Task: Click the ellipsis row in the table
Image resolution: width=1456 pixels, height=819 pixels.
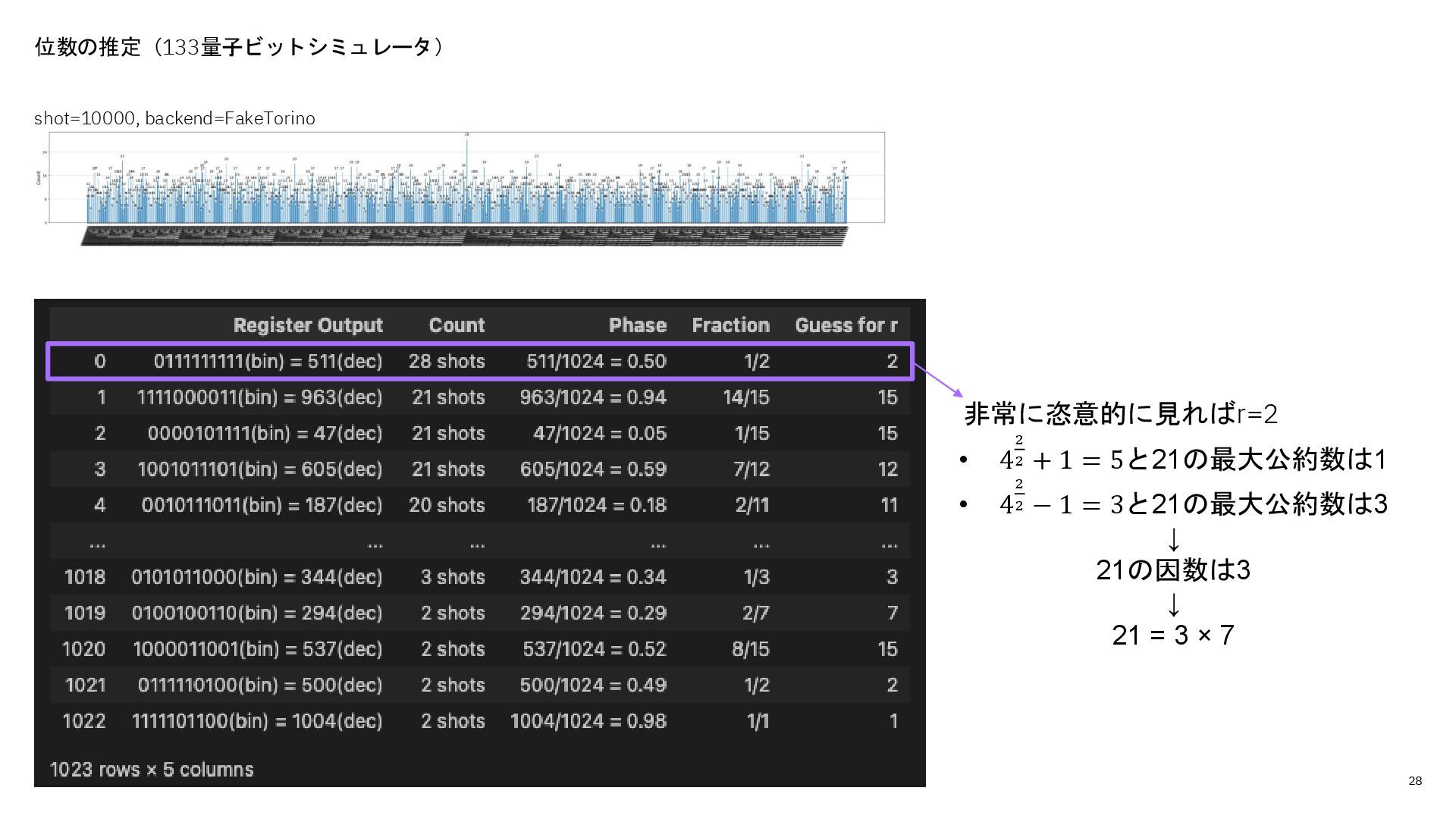Action: coord(479,542)
